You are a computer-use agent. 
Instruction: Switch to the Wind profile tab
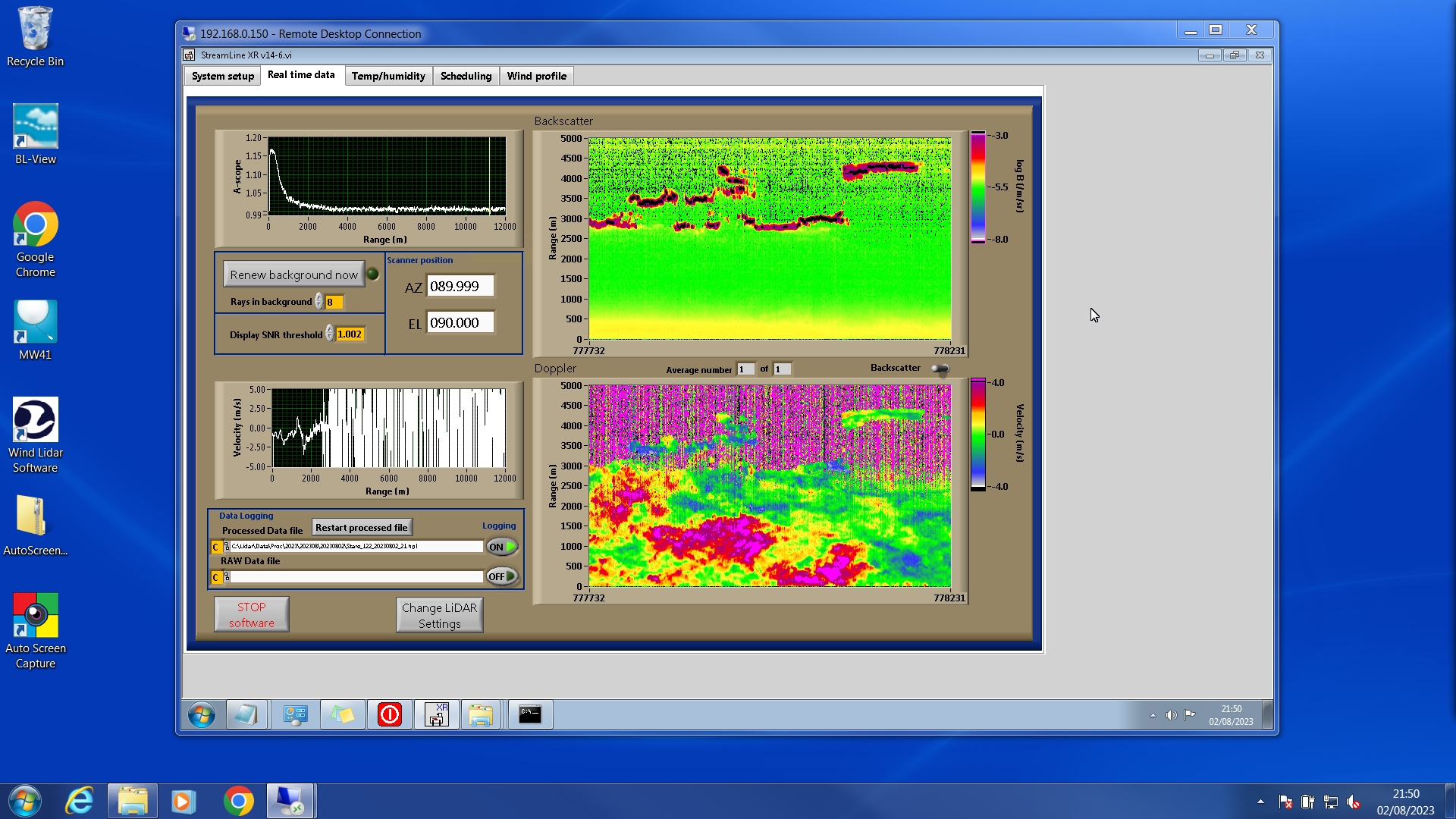(536, 76)
